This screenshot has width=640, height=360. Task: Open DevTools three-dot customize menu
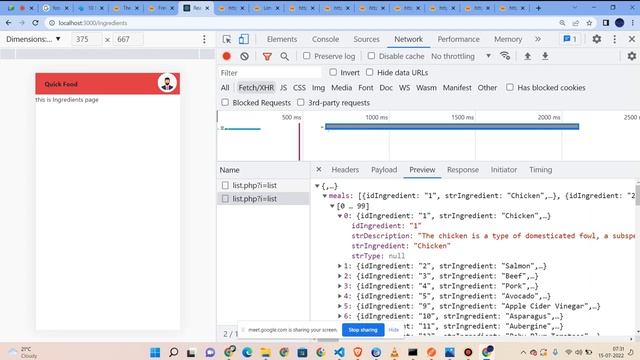point(615,39)
